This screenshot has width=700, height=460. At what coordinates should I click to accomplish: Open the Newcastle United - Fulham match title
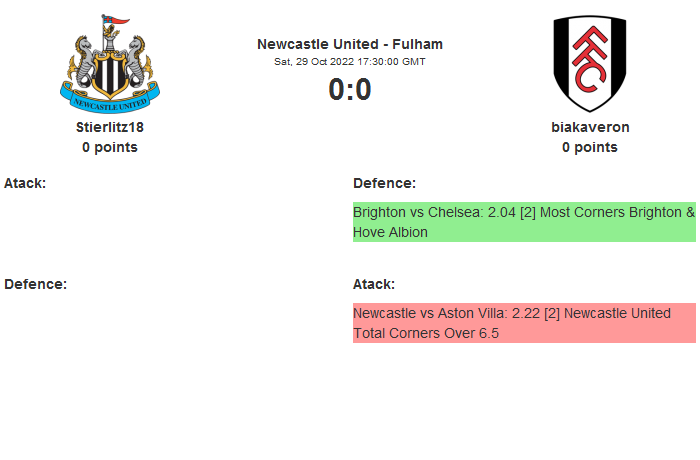tap(350, 44)
